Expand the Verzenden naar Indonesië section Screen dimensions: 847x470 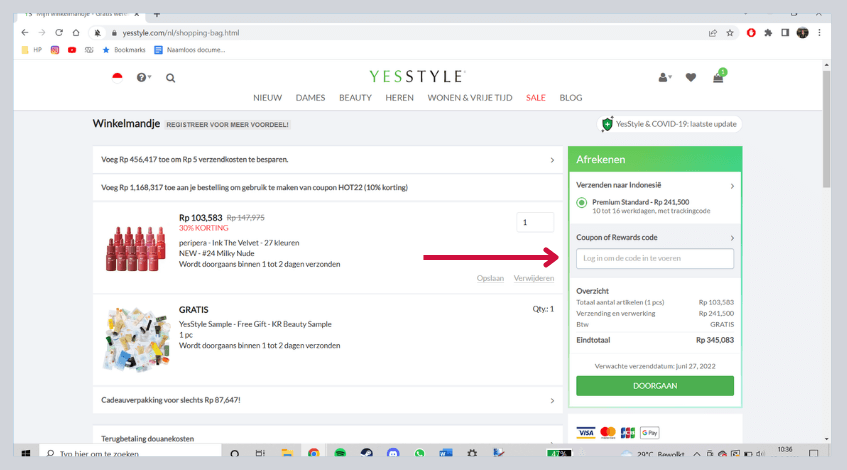[x=654, y=185]
